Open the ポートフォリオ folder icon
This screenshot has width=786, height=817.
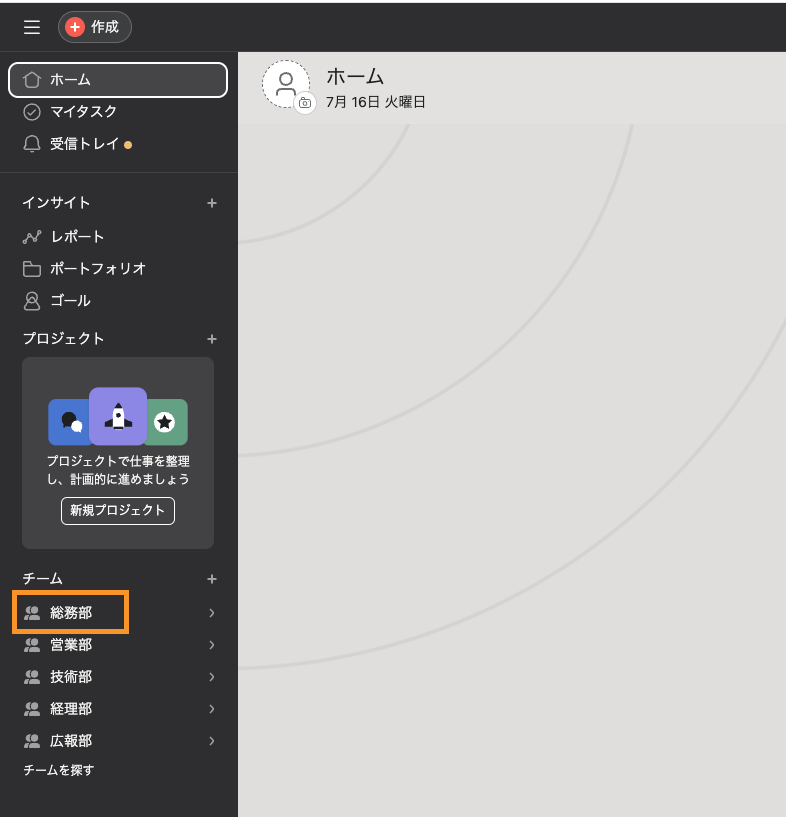[x=32, y=269]
